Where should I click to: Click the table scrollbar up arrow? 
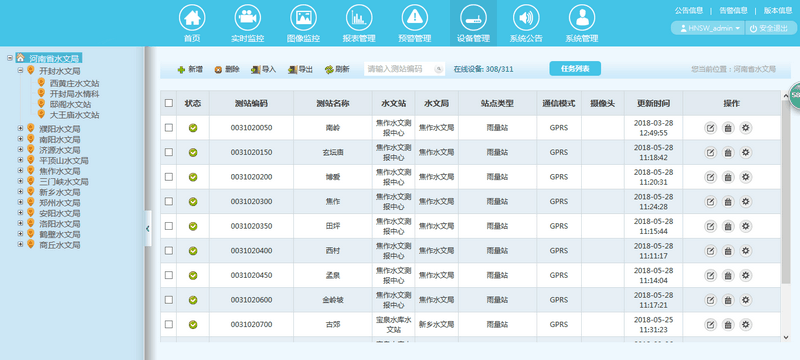pyautogui.click(x=785, y=95)
